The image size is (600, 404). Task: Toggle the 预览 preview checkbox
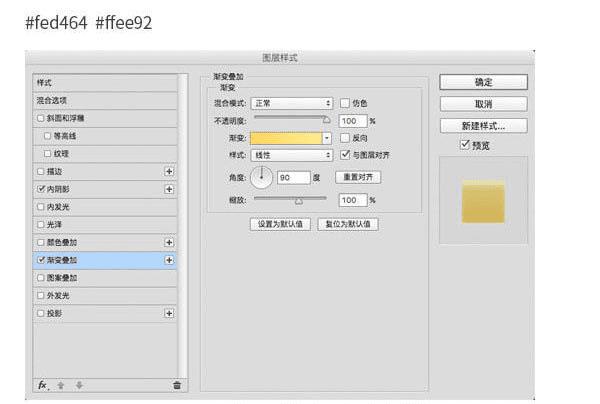pyautogui.click(x=465, y=145)
